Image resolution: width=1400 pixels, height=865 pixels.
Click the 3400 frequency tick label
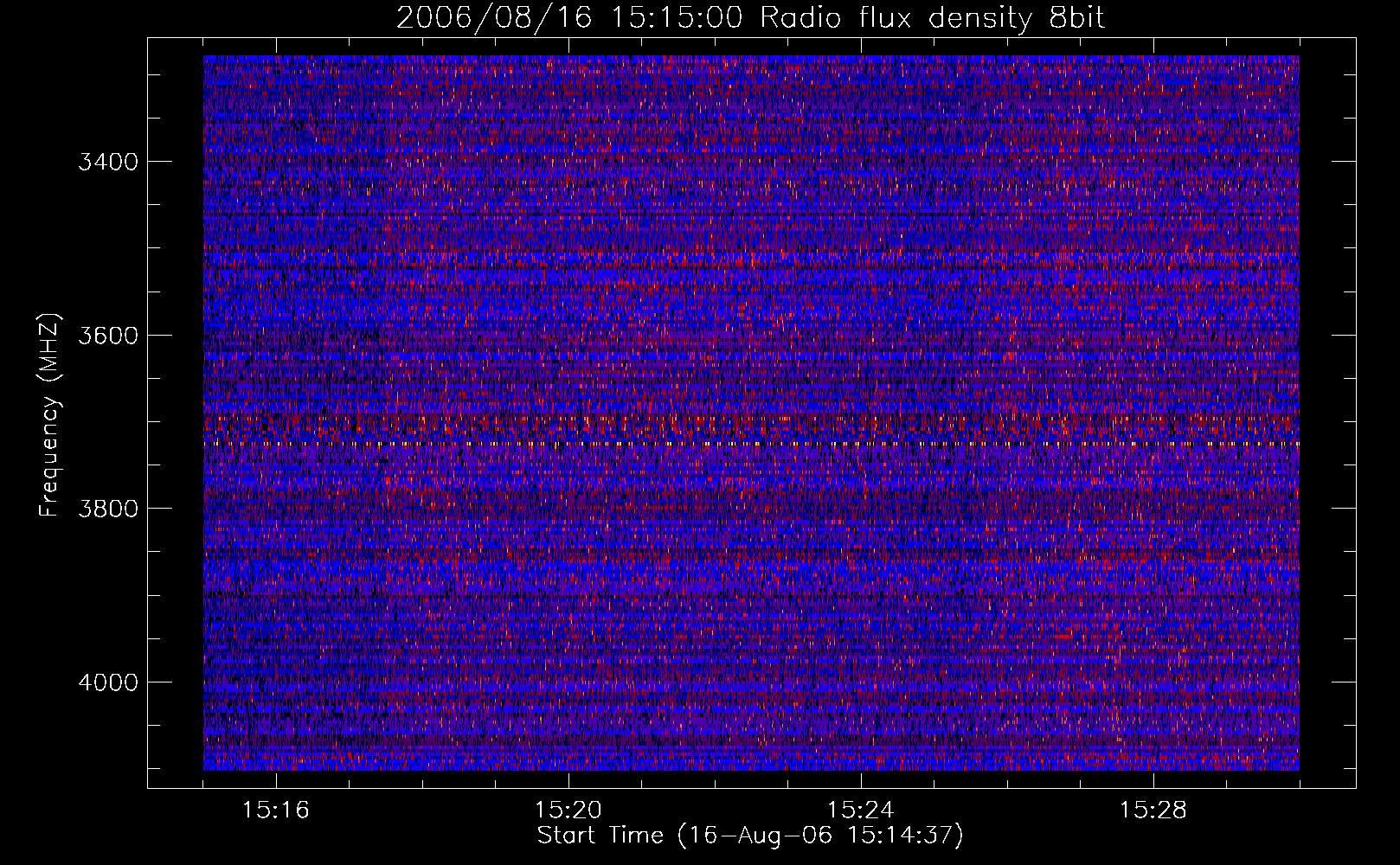[108, 162]
